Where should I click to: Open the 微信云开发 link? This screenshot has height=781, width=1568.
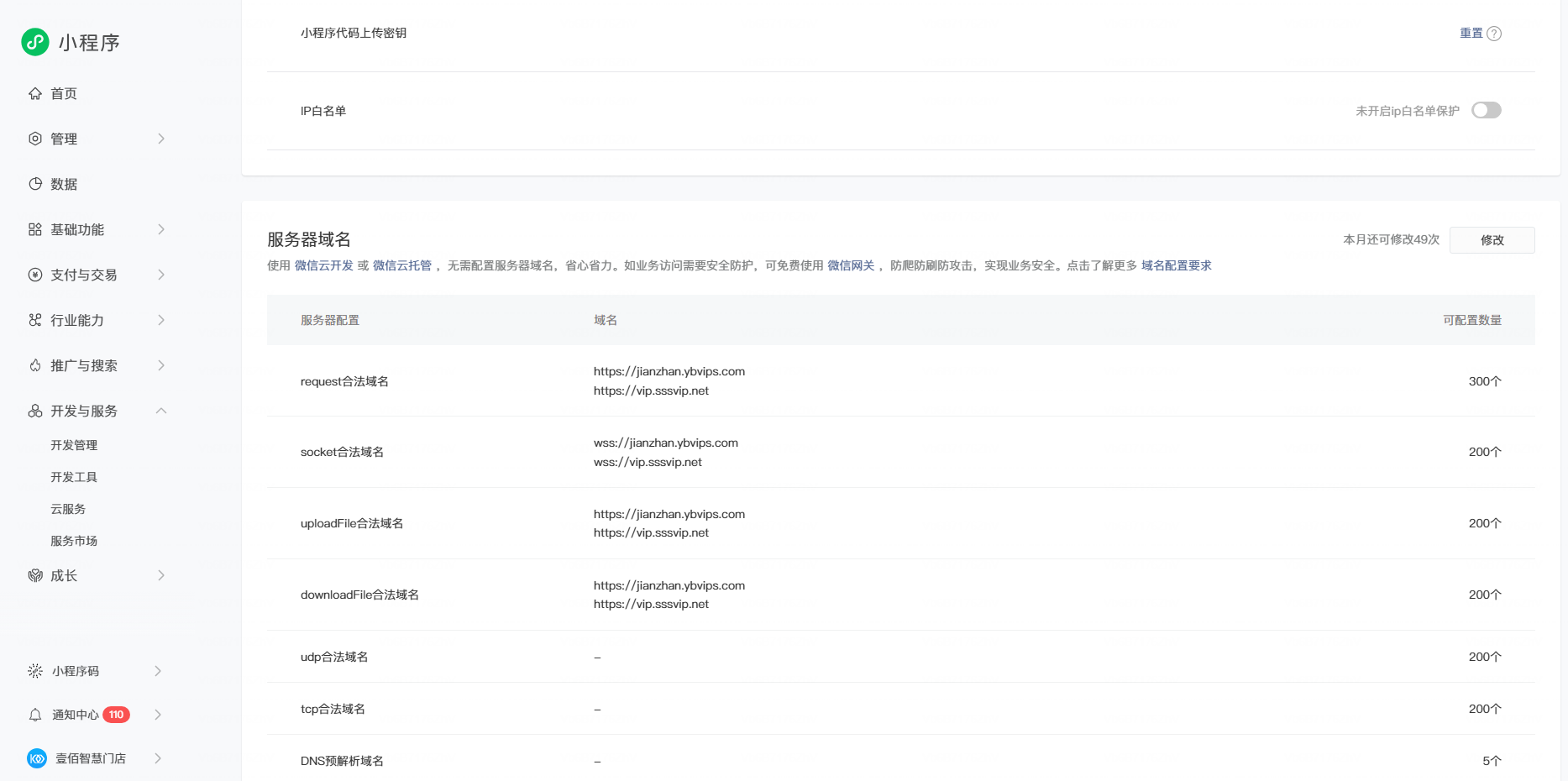click(x=324, y=265)
